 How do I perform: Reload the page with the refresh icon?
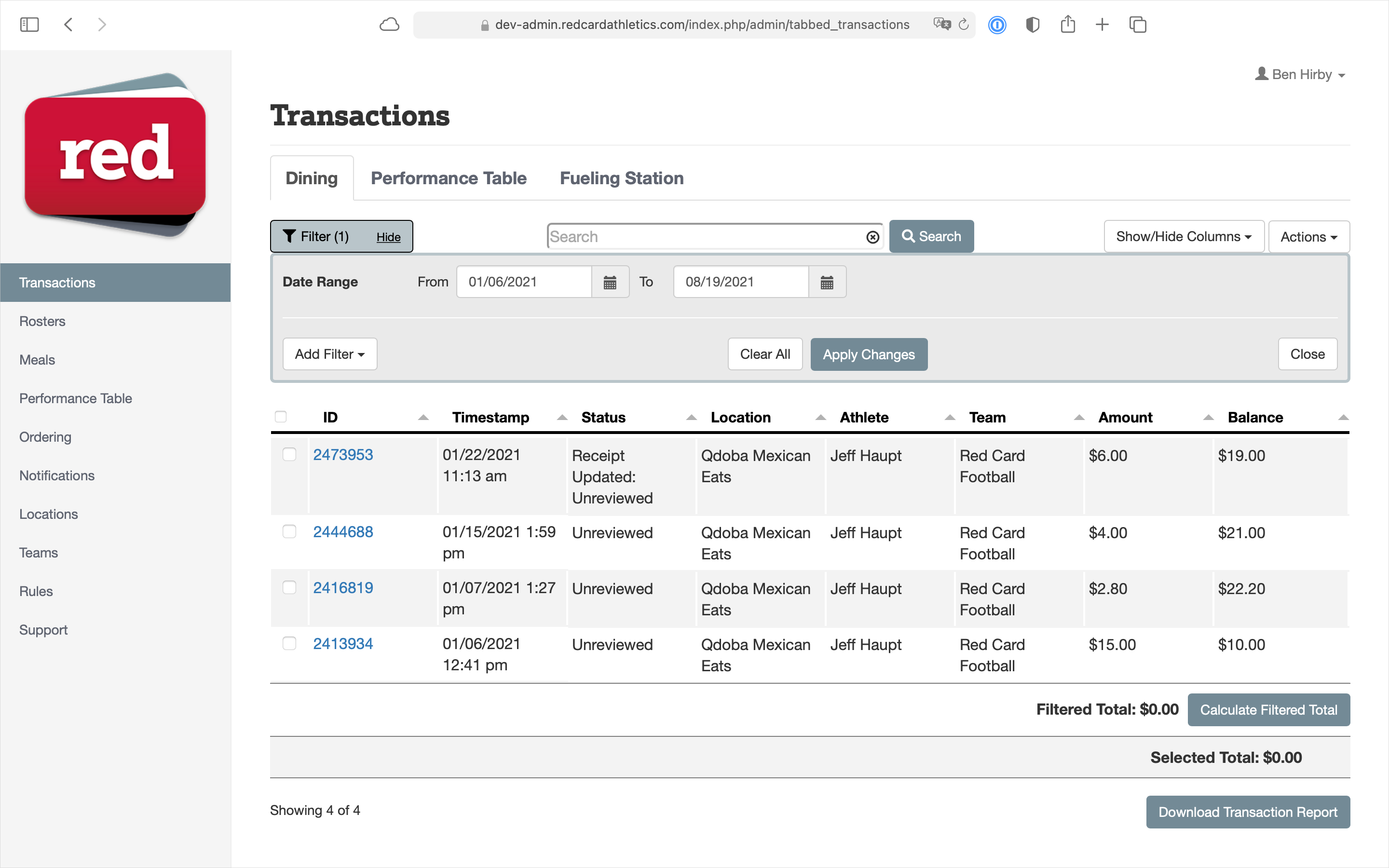(x=964, y=24)
